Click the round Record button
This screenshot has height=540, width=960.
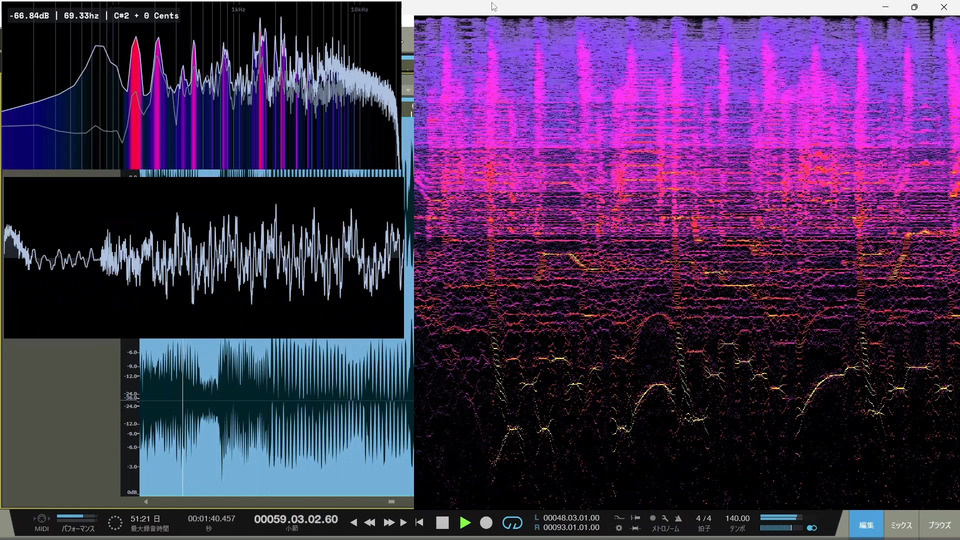(486, 522)
